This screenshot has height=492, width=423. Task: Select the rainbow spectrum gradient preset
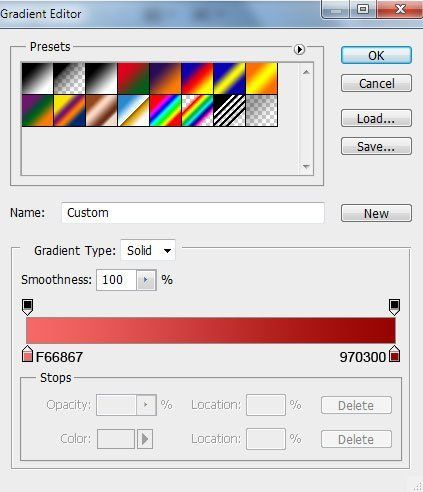pos(165,111)
